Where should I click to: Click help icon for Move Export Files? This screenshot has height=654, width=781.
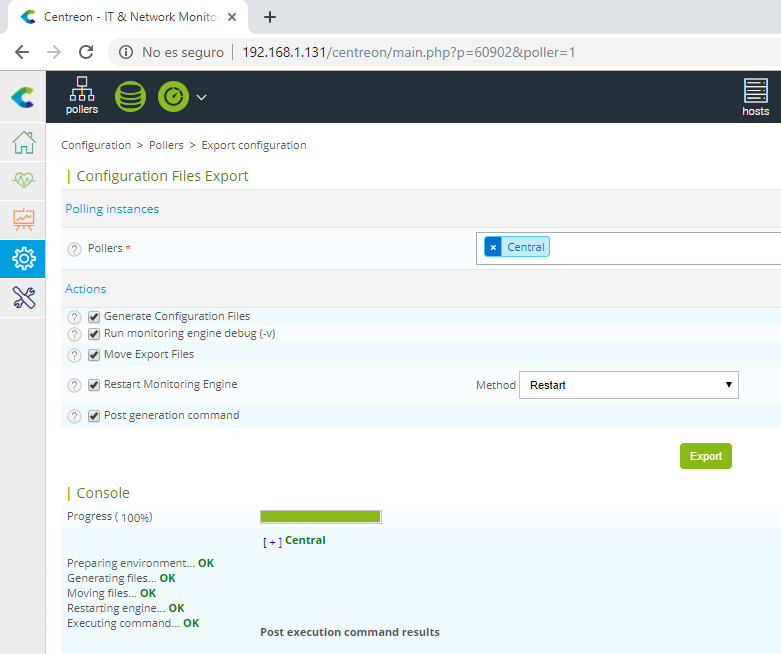point(74,355)
